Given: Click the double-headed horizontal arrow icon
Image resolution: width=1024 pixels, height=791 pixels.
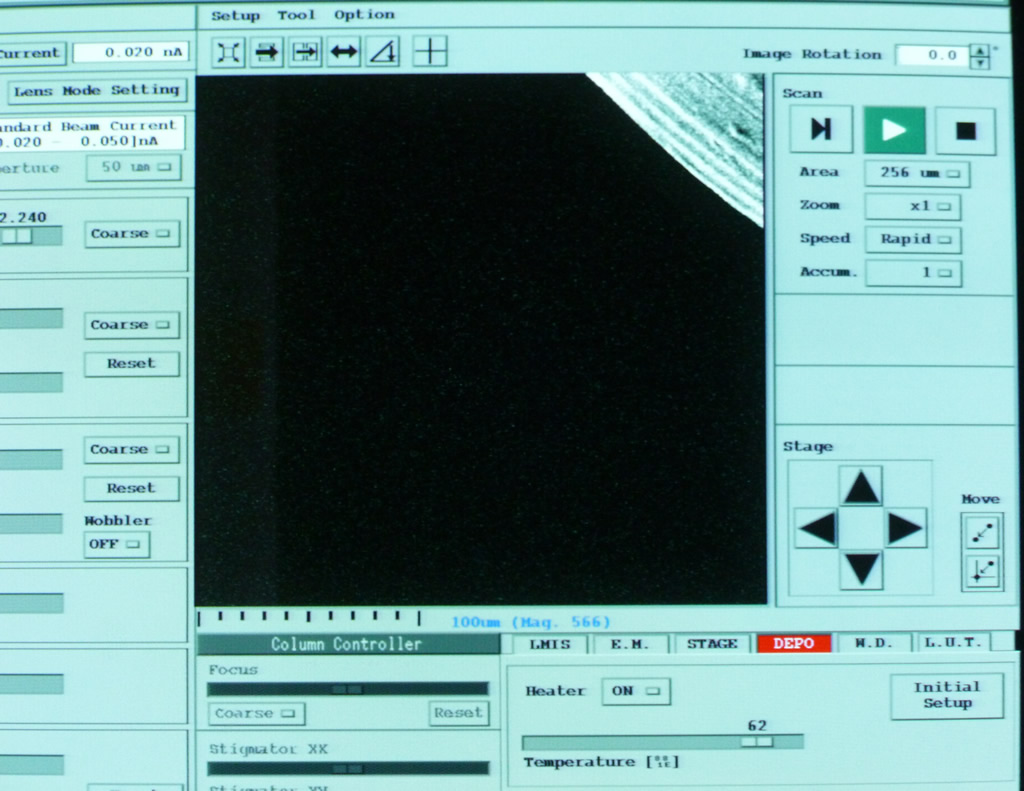Looking at the screenshot, I should (x=344, y=52).
